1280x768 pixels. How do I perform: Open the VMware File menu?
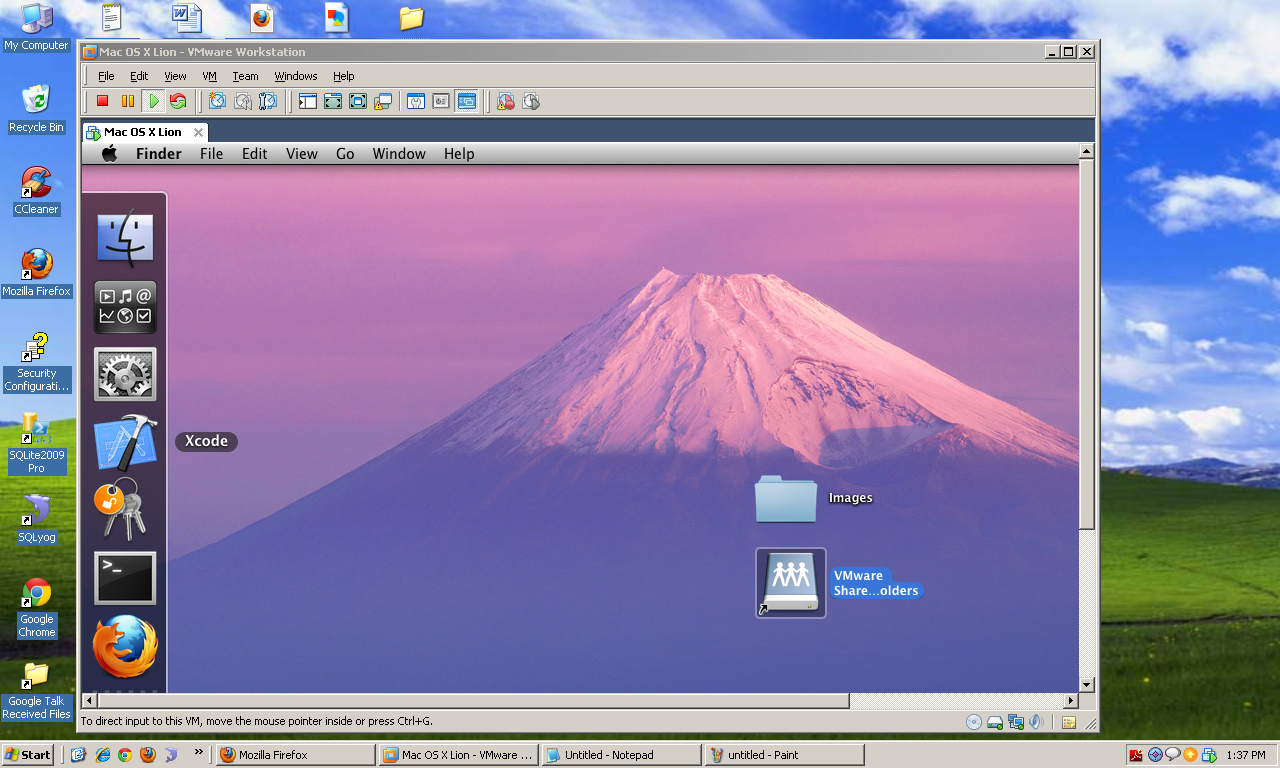[x=106, y=76]
